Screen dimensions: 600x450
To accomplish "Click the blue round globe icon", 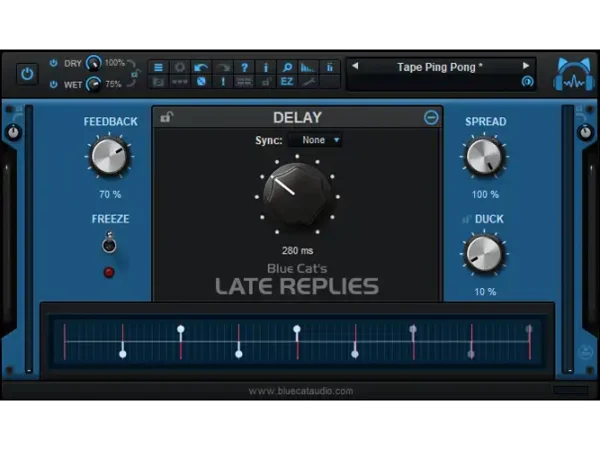I will (x=201, y=82).
